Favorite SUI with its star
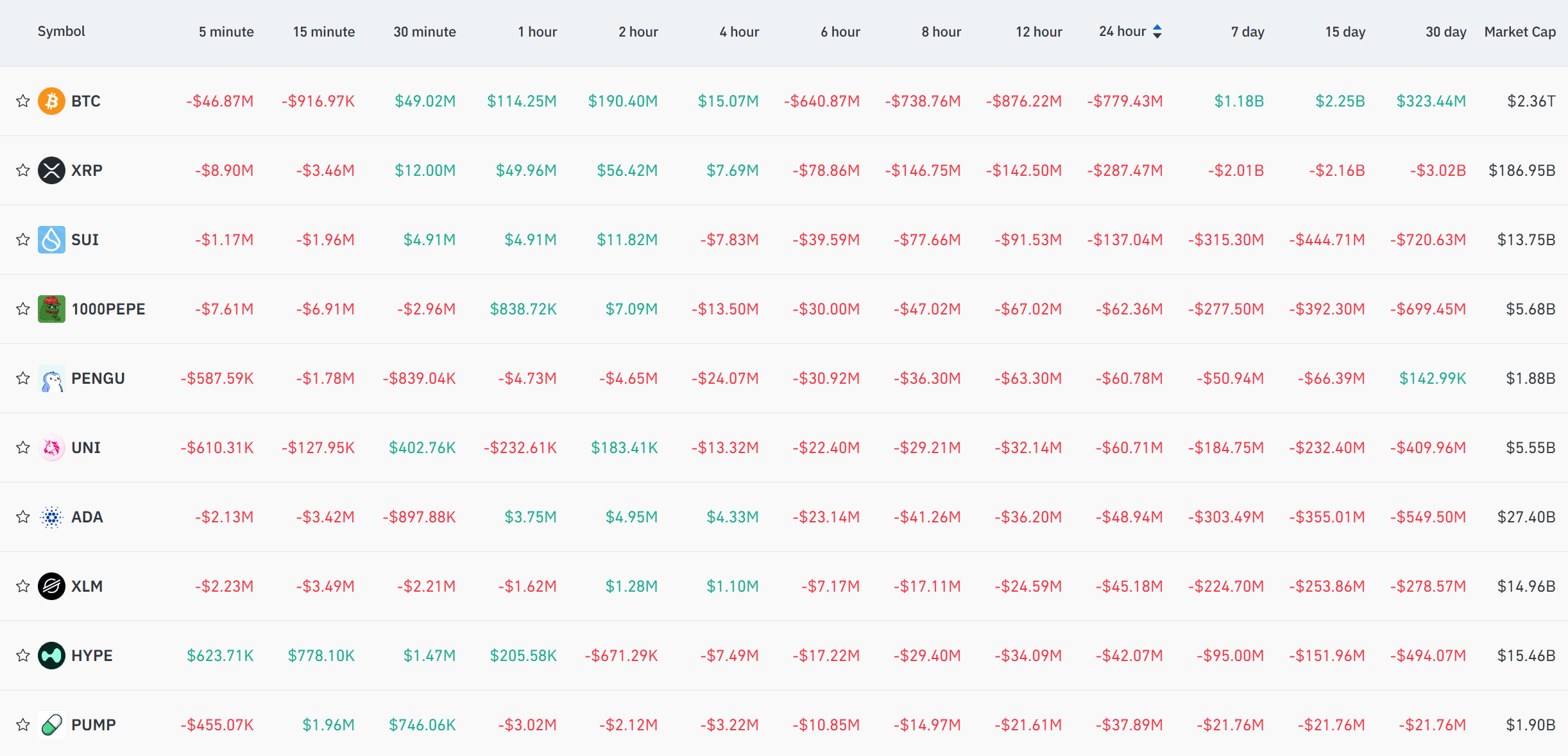Screen dimensions: 1568x756 point(23,239)
